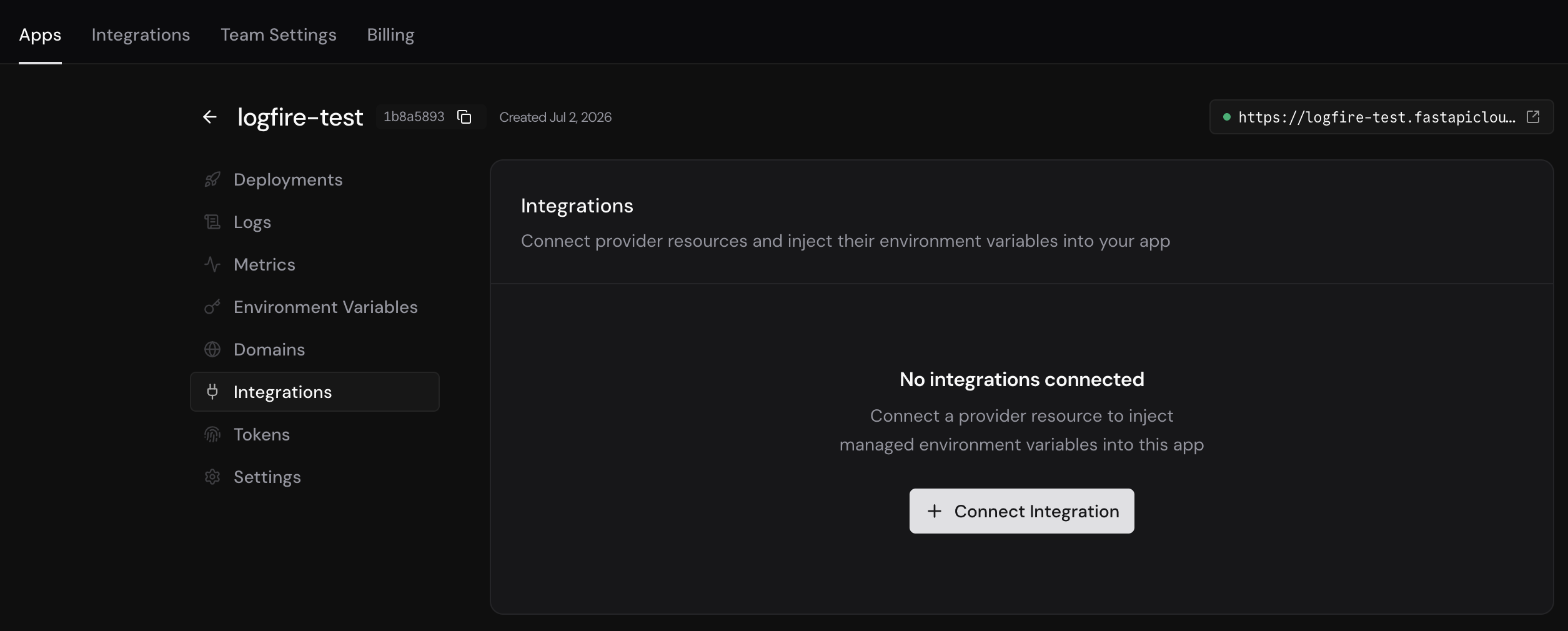Click the Integrations plug icon in sidebar
Image resolution: width=1568 pixels, height=631 pixels.
(212, 392)
